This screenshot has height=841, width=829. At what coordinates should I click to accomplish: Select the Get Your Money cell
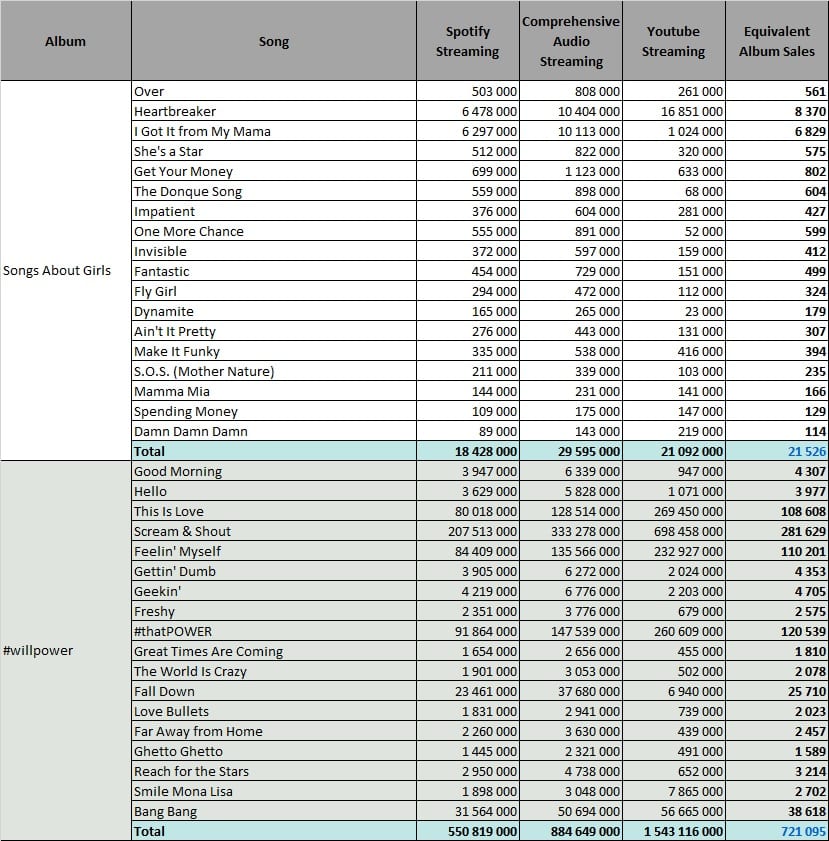[273, 171]
